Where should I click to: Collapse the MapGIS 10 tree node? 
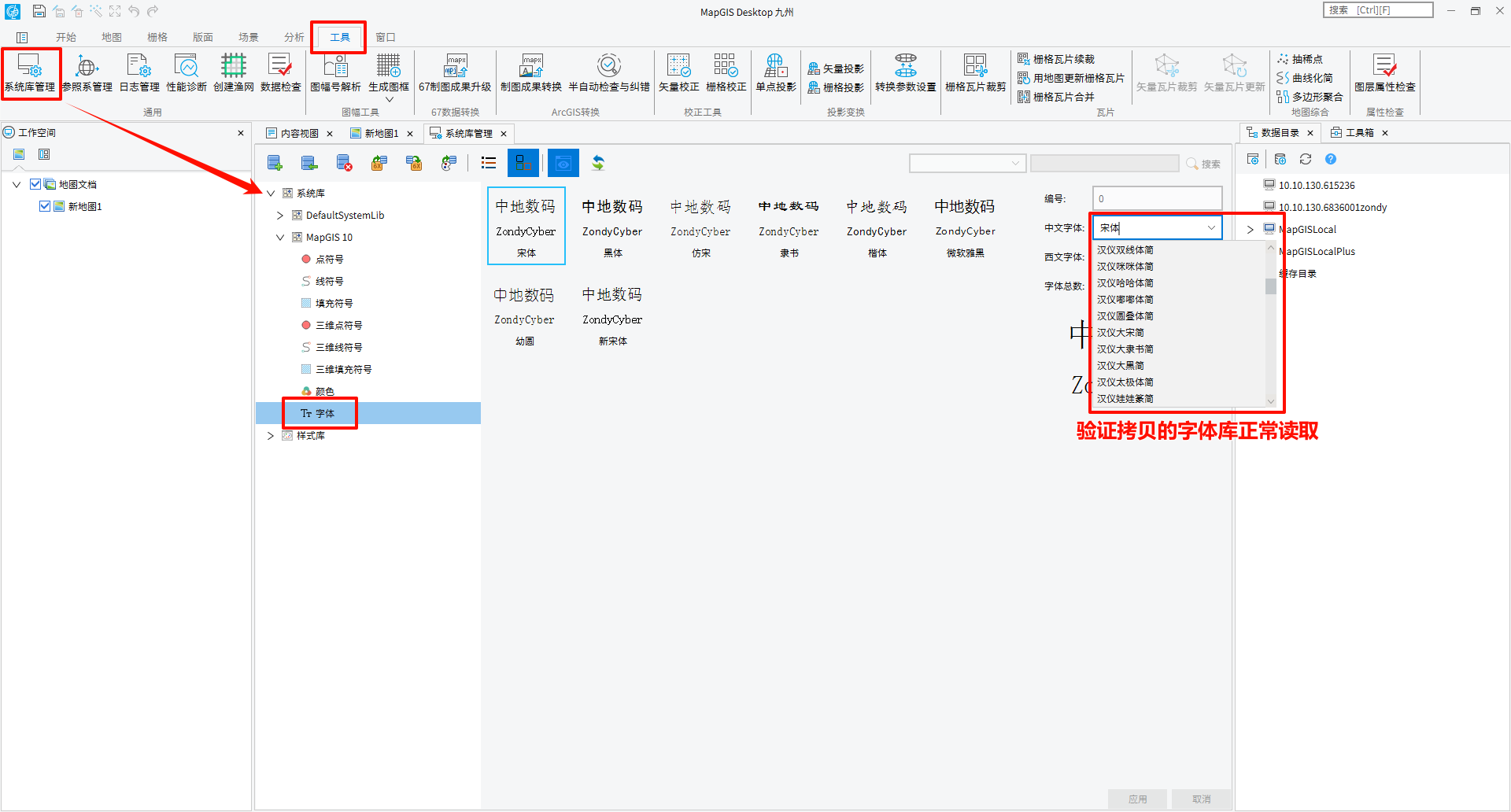pyautogui.click(x=280, y=238)
